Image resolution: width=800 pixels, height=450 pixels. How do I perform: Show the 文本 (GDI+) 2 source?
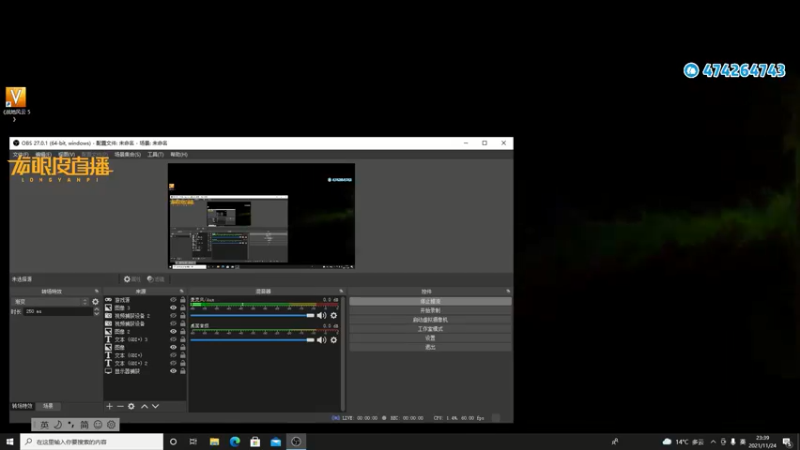pyautogui.click(x=173, y=363)
